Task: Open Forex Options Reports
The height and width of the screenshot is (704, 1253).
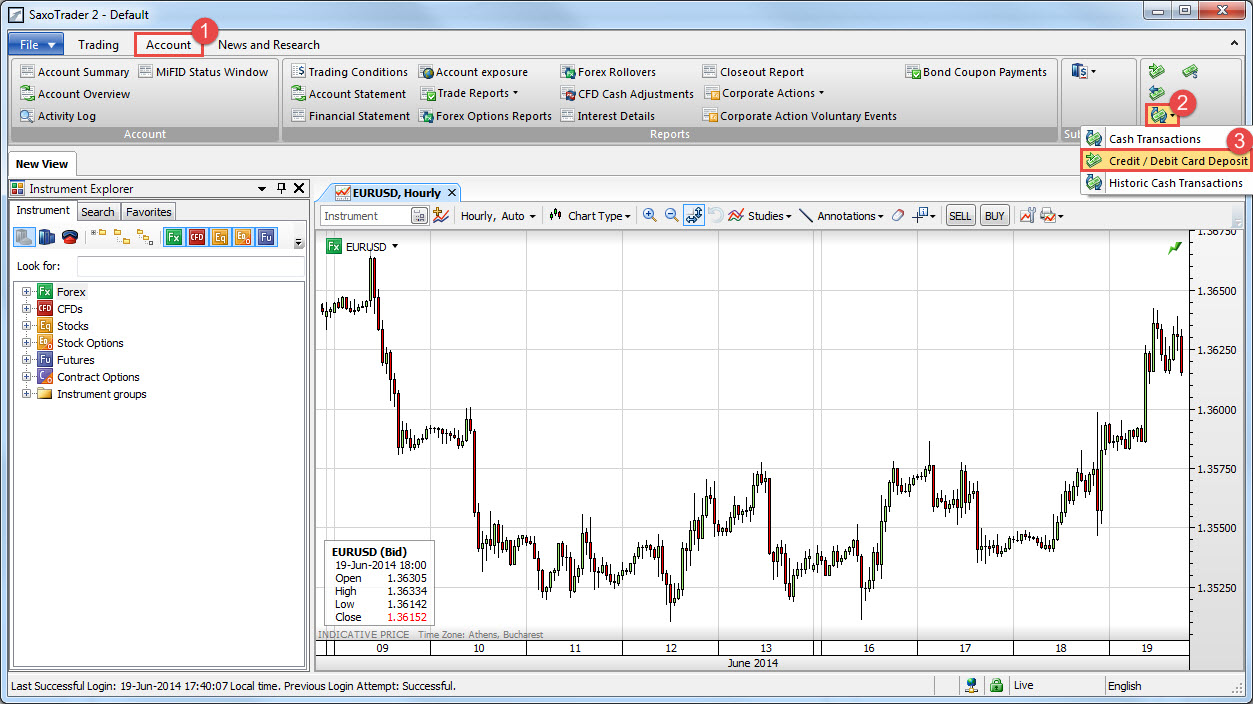Action: (x=485, y=116)
